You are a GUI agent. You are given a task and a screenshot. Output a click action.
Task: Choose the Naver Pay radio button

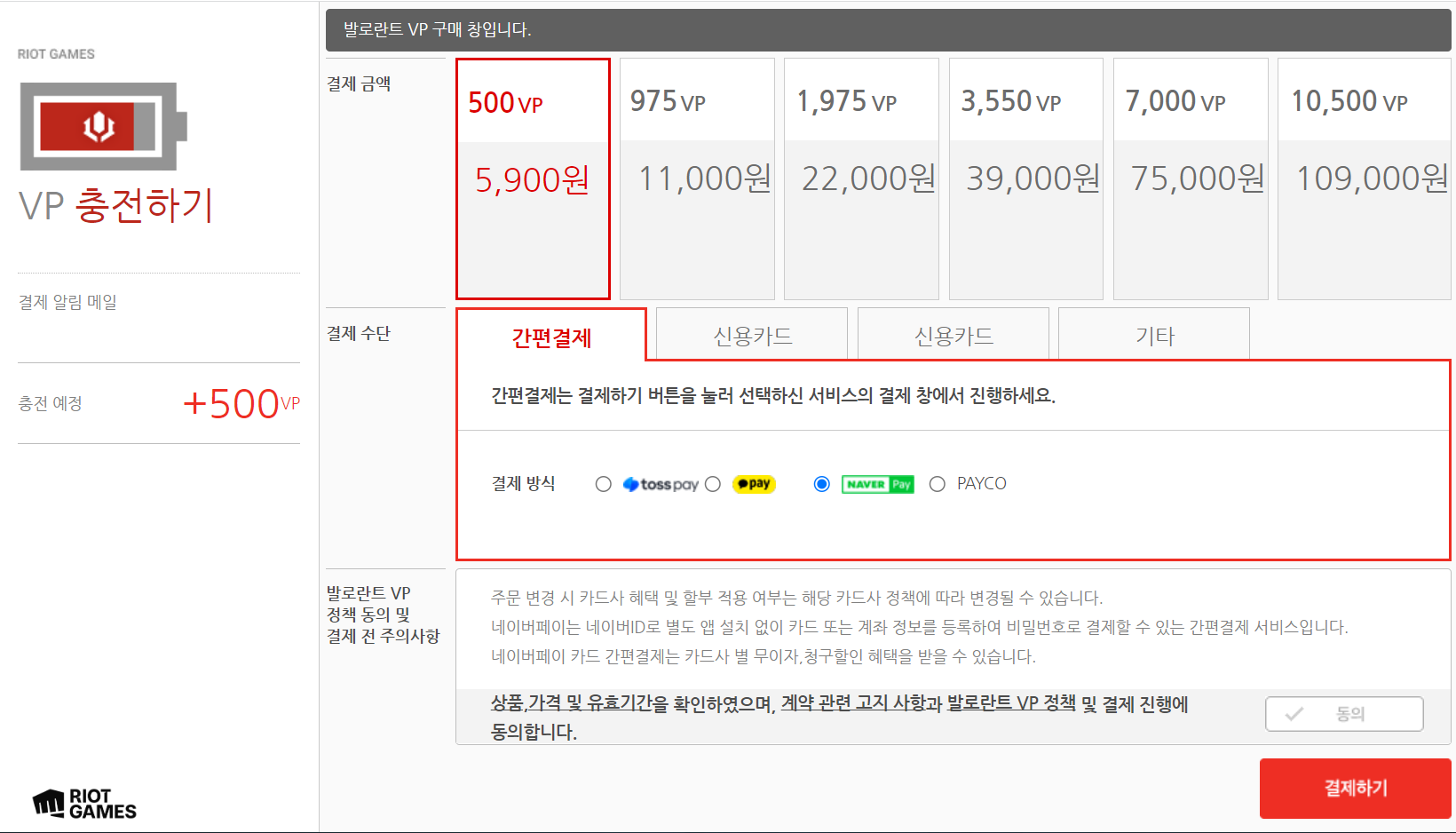pyautogui.click(x=822, y=484)
